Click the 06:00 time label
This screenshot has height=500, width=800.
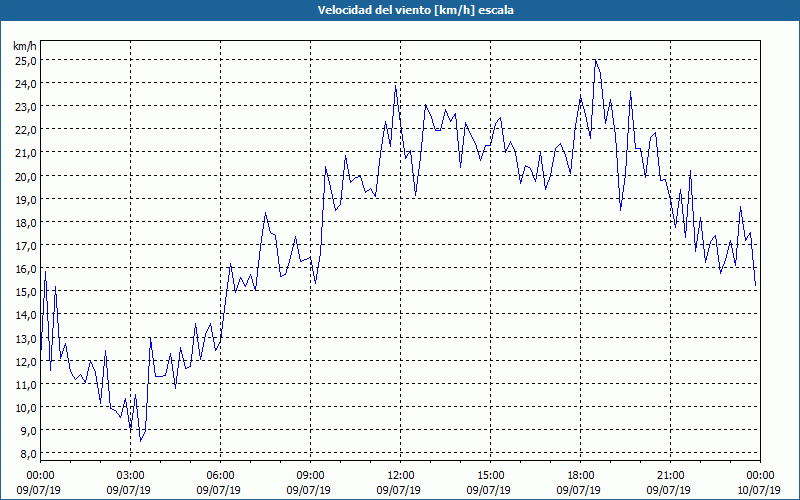[220, 476]
